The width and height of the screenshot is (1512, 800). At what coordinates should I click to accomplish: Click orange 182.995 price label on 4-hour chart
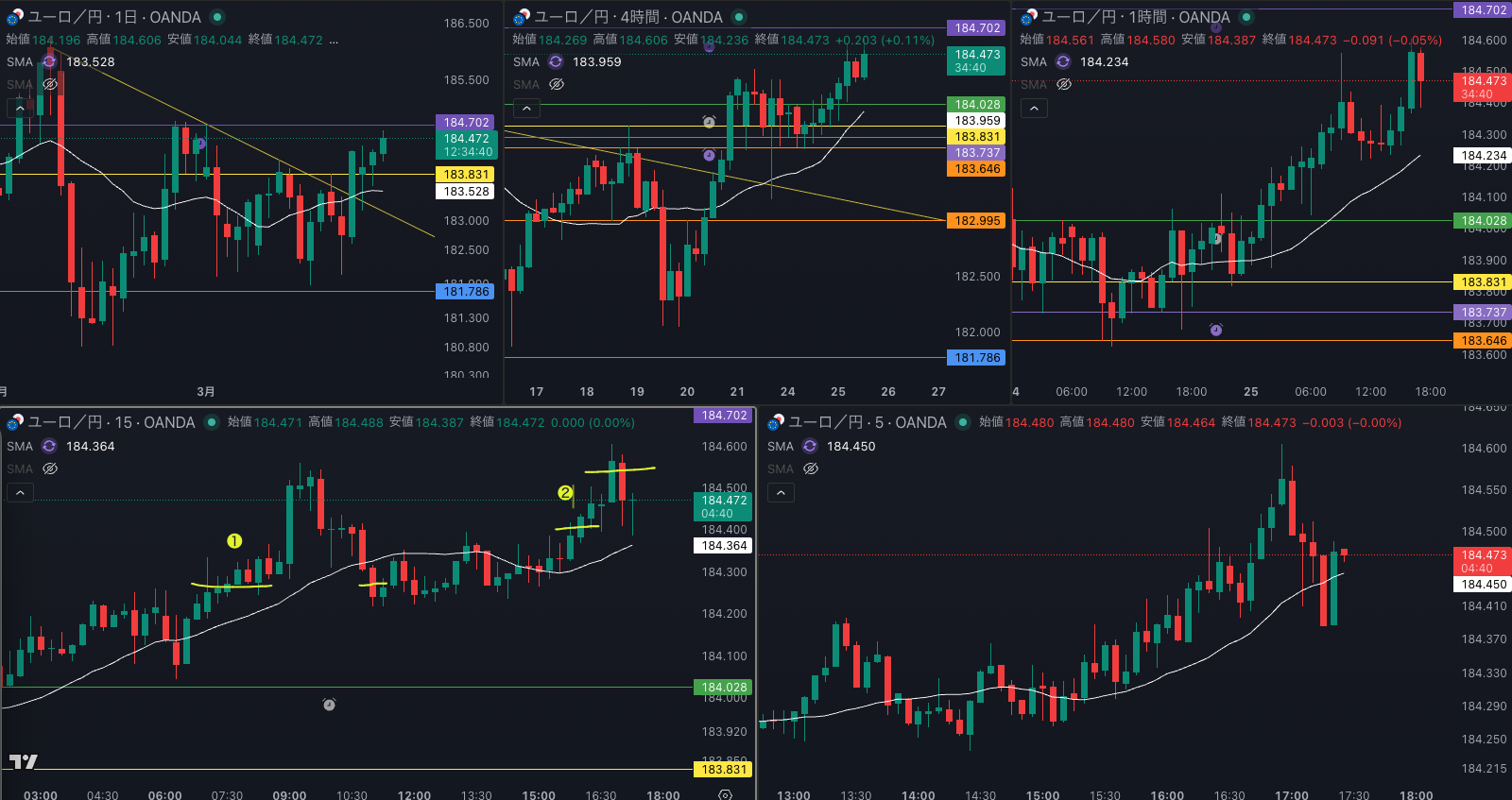(x=976, y=220)
